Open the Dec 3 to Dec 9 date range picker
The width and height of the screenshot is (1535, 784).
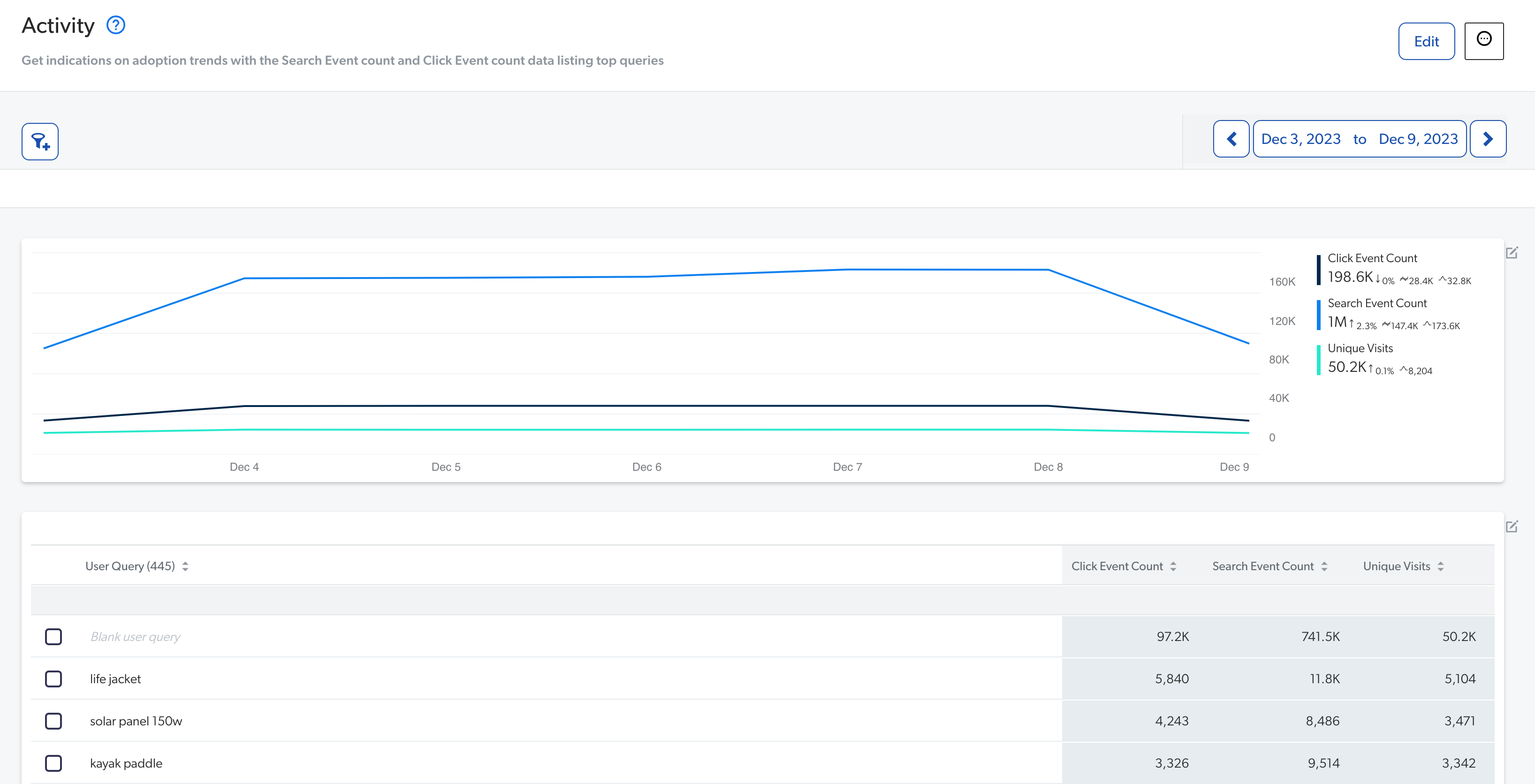[x=1360, y=138]
